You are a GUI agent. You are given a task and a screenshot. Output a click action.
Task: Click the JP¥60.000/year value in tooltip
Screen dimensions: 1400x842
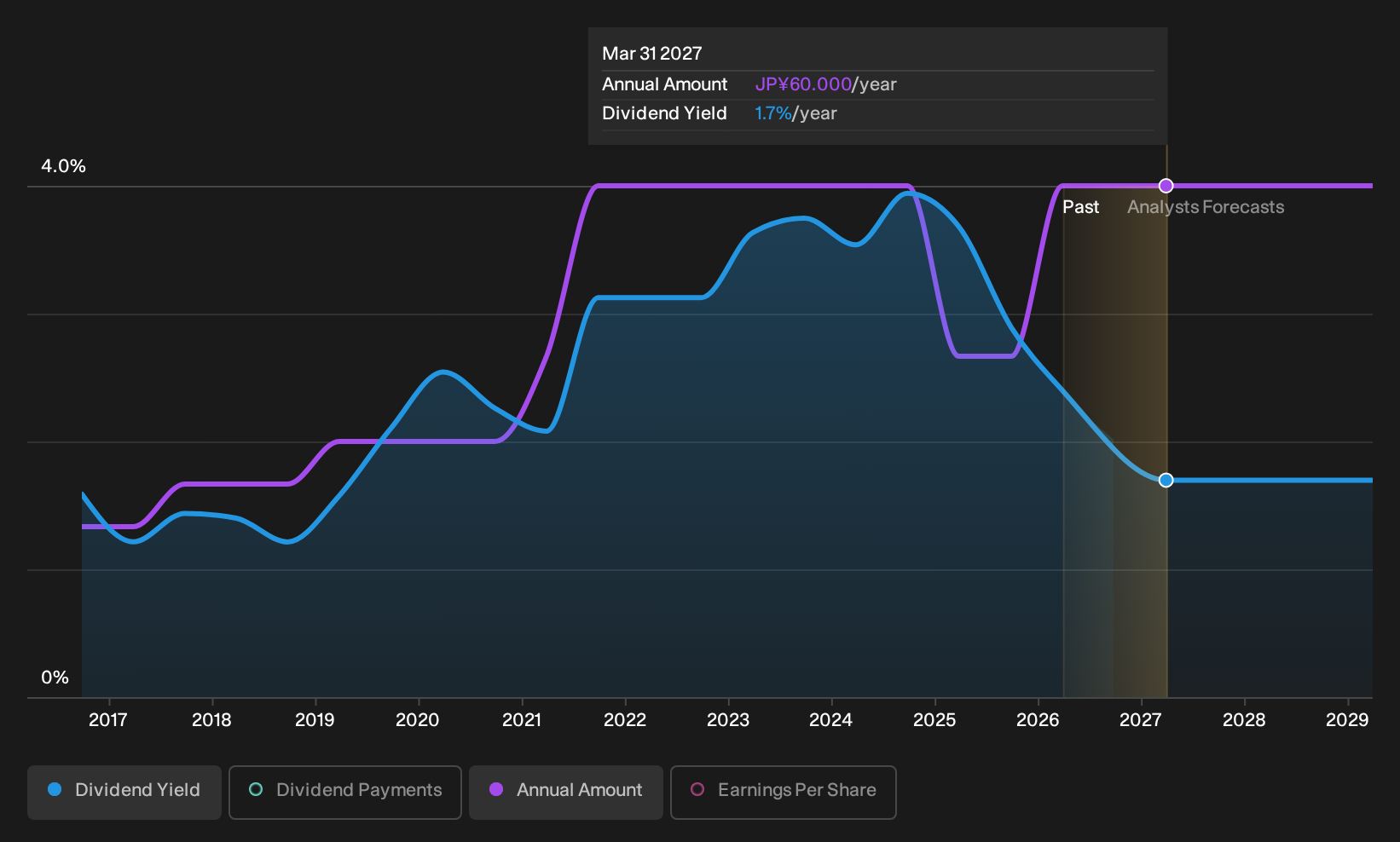coord(825,84)
